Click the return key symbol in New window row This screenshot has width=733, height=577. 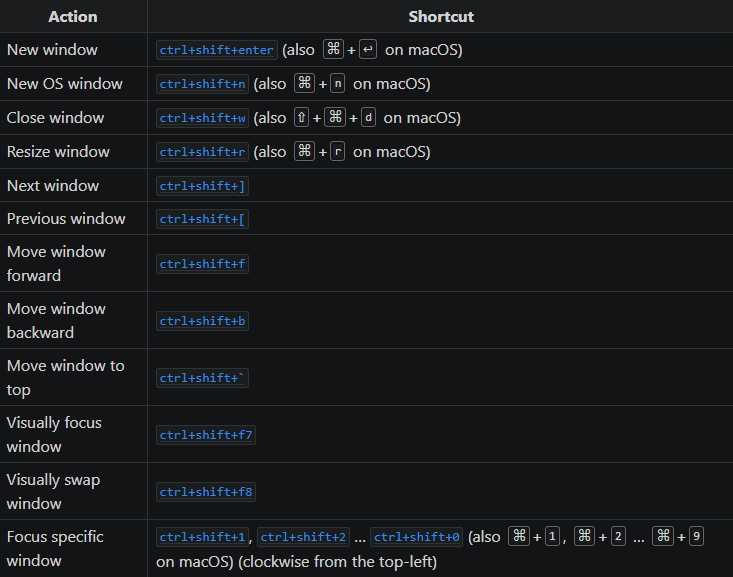click(x=368, y=50)
